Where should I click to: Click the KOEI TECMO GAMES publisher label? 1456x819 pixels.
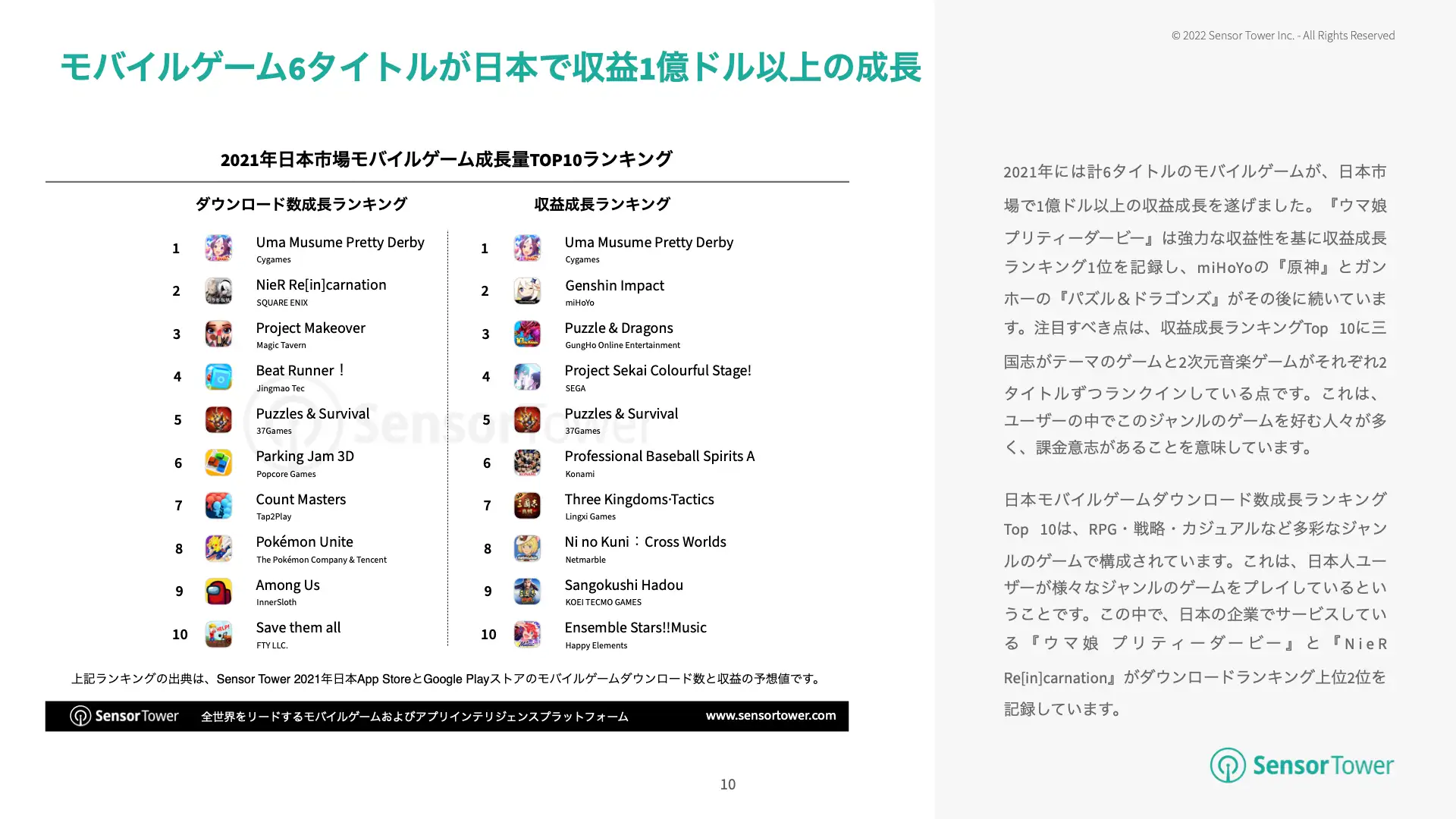tap(604, 602)
